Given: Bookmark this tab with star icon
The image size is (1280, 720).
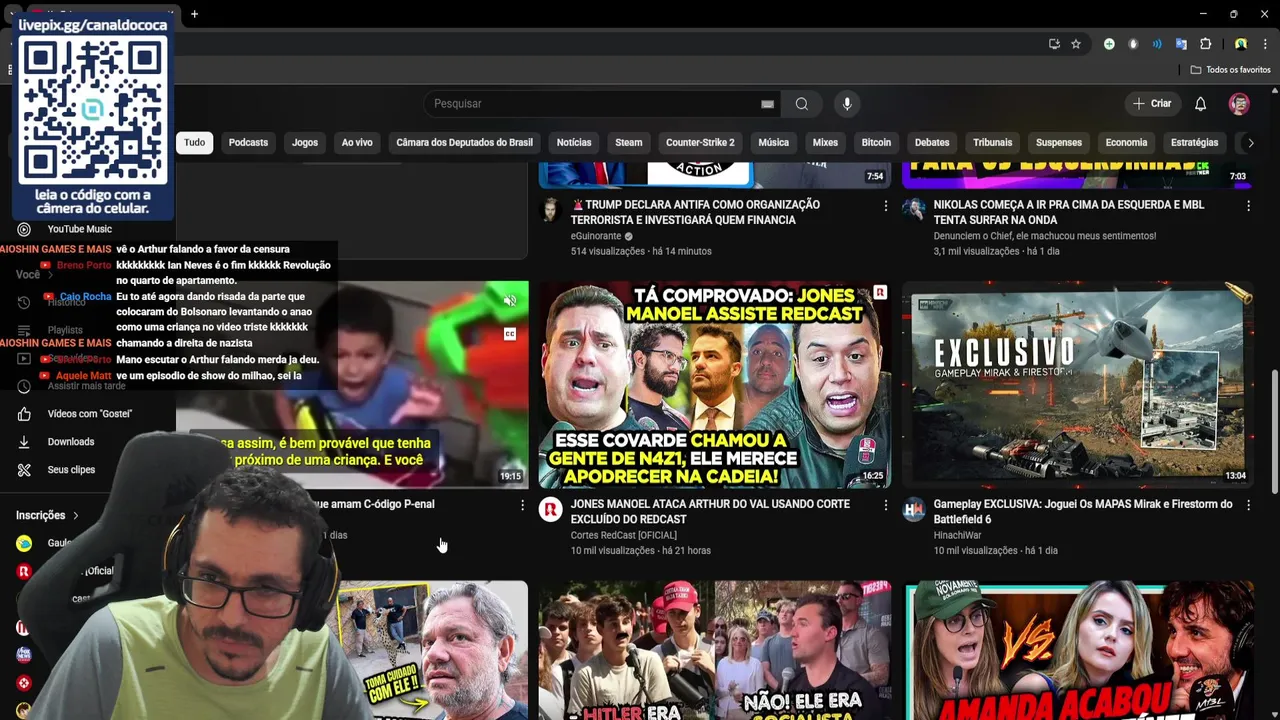Looking at the screenshot, I should [x=1076, y=44].
